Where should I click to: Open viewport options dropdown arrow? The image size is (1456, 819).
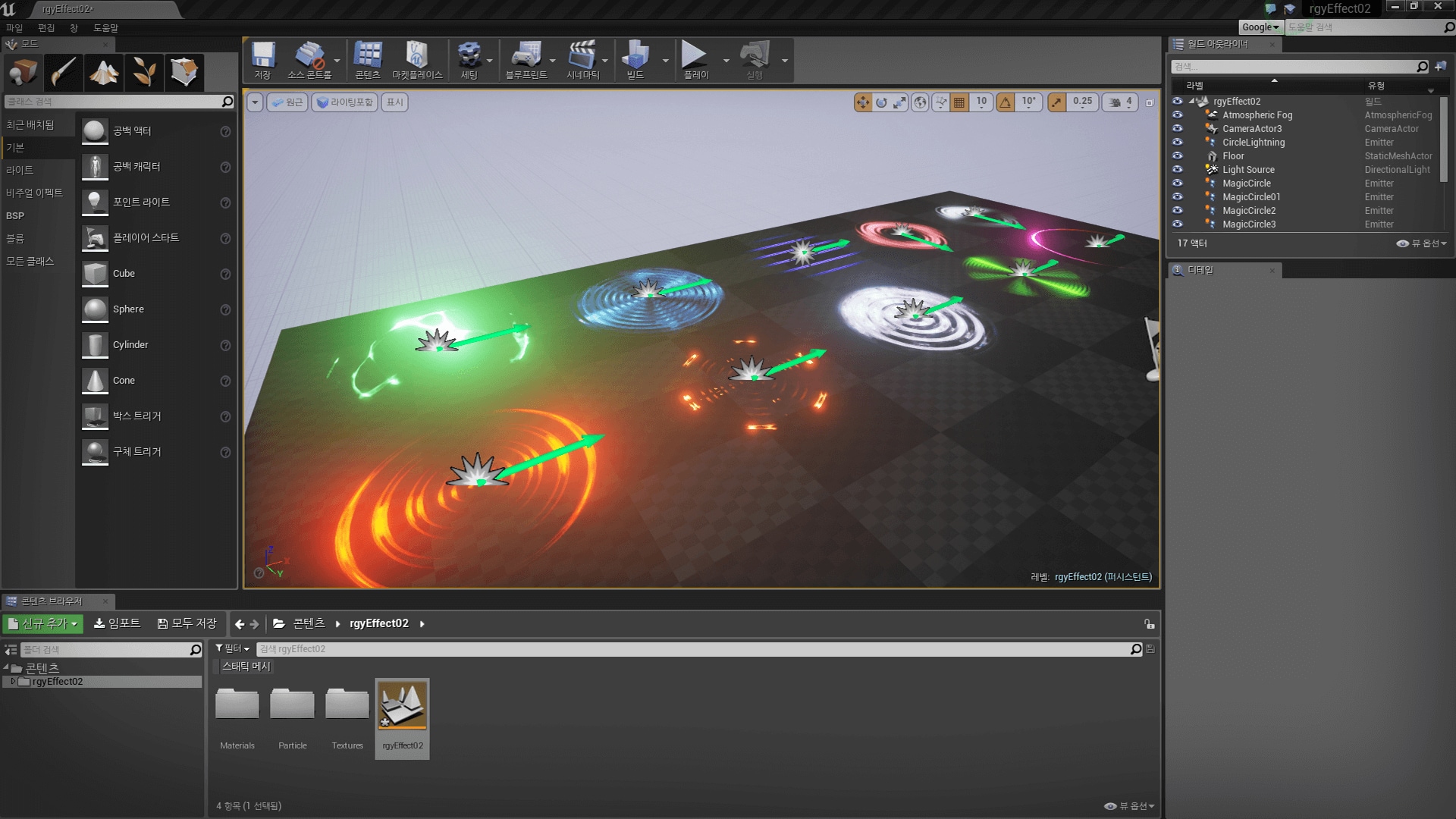[x=255, y=102]
